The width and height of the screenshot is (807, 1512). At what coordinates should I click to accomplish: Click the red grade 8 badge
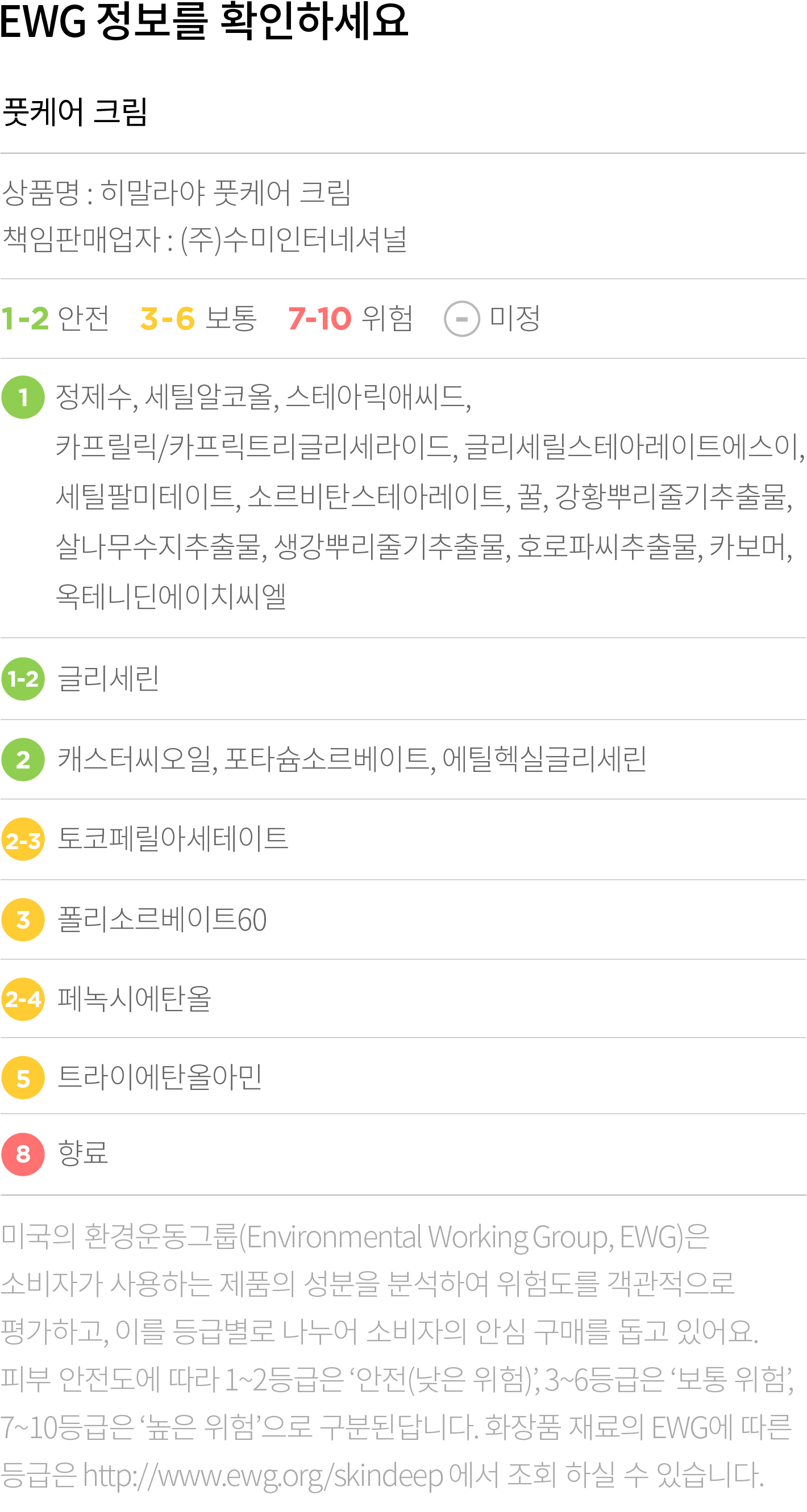click(23, 1154)
